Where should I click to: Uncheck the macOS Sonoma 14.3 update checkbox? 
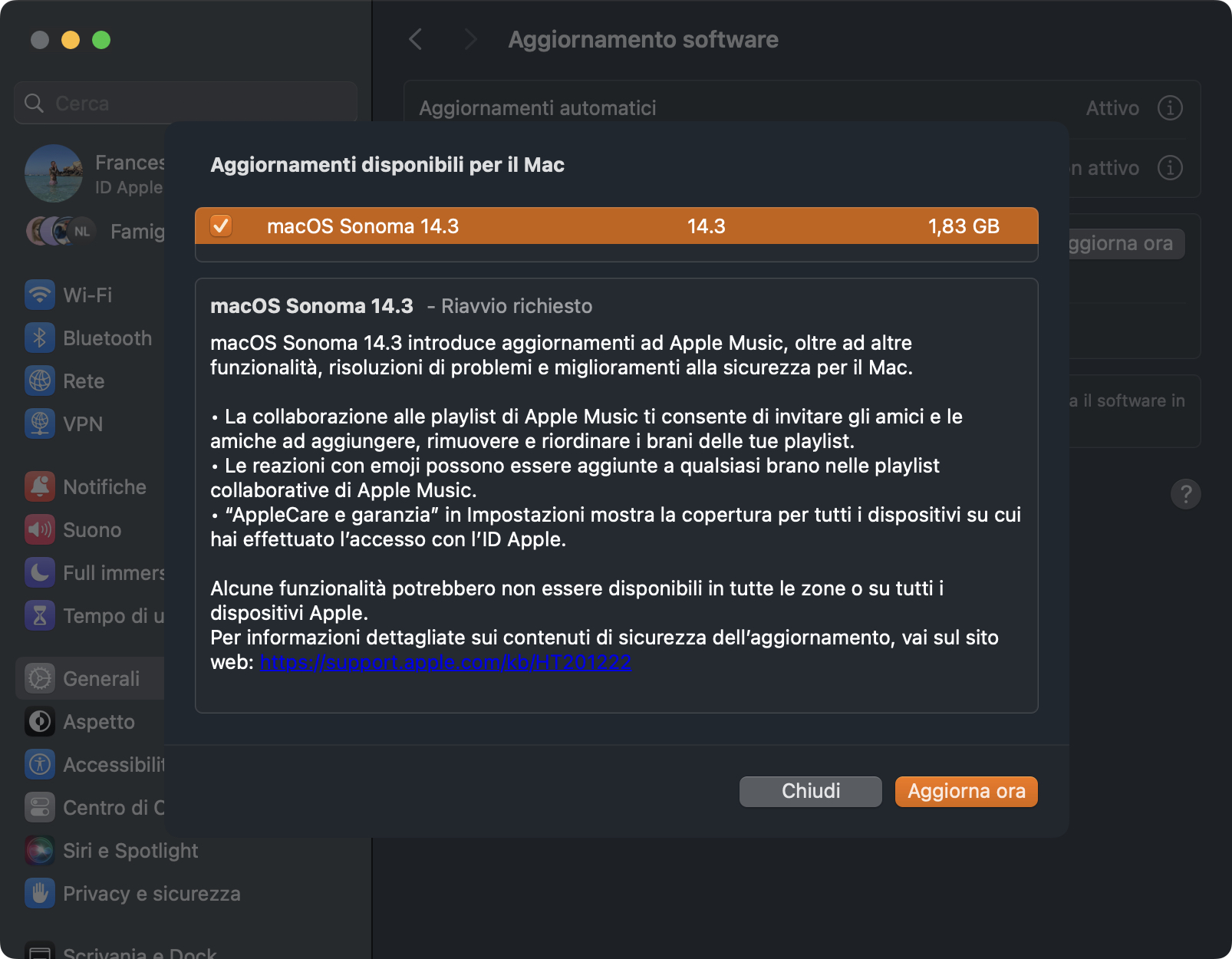coord(221,226)
